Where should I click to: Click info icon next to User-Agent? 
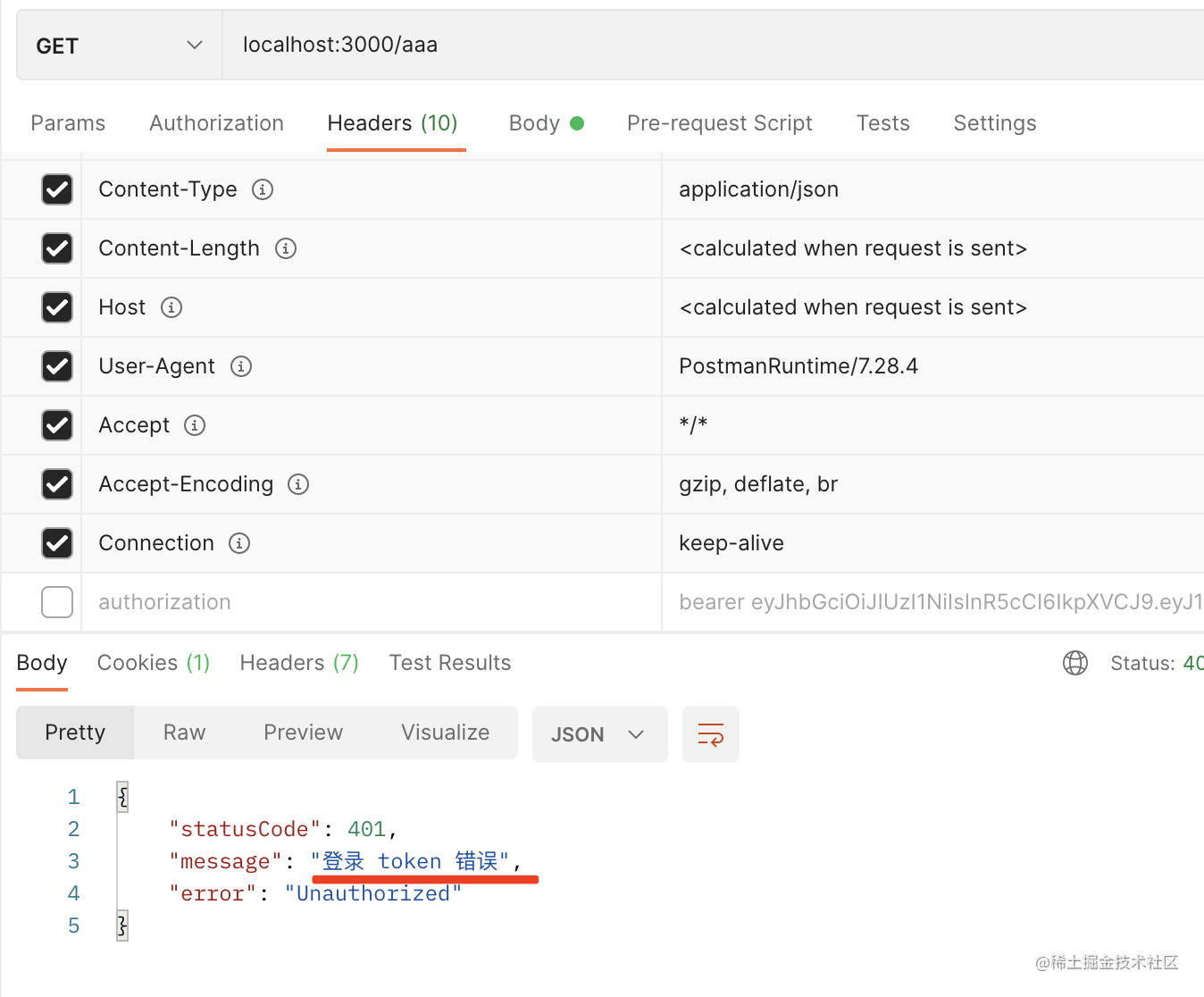pos(241,366)
